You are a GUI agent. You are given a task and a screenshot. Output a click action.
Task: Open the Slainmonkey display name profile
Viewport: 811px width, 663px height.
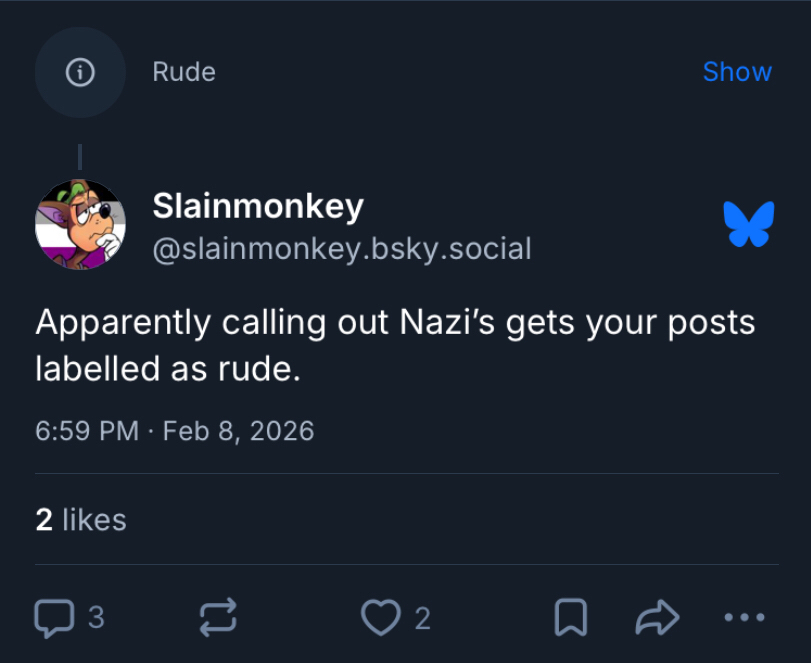[258, 206]
